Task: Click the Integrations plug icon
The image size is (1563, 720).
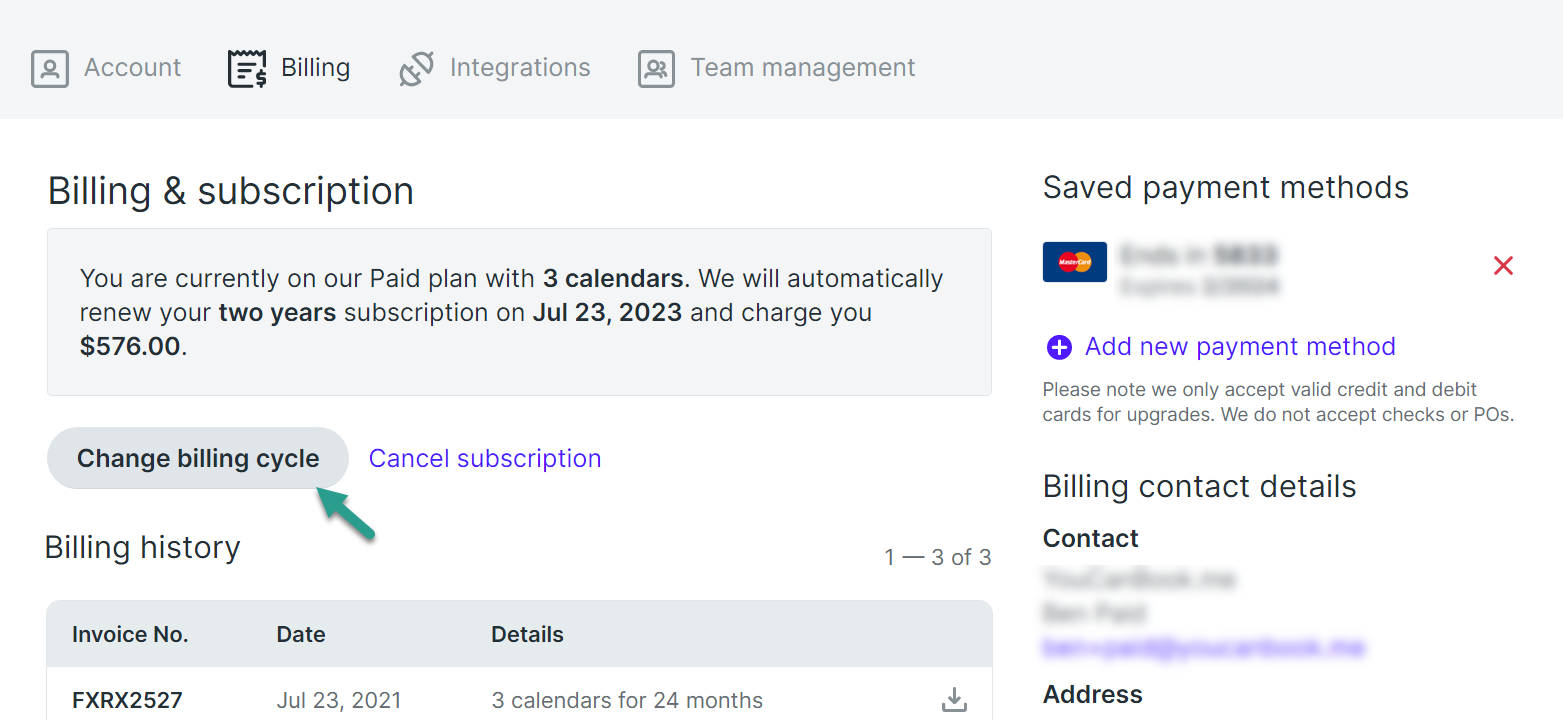Action: tap(416, 69)
